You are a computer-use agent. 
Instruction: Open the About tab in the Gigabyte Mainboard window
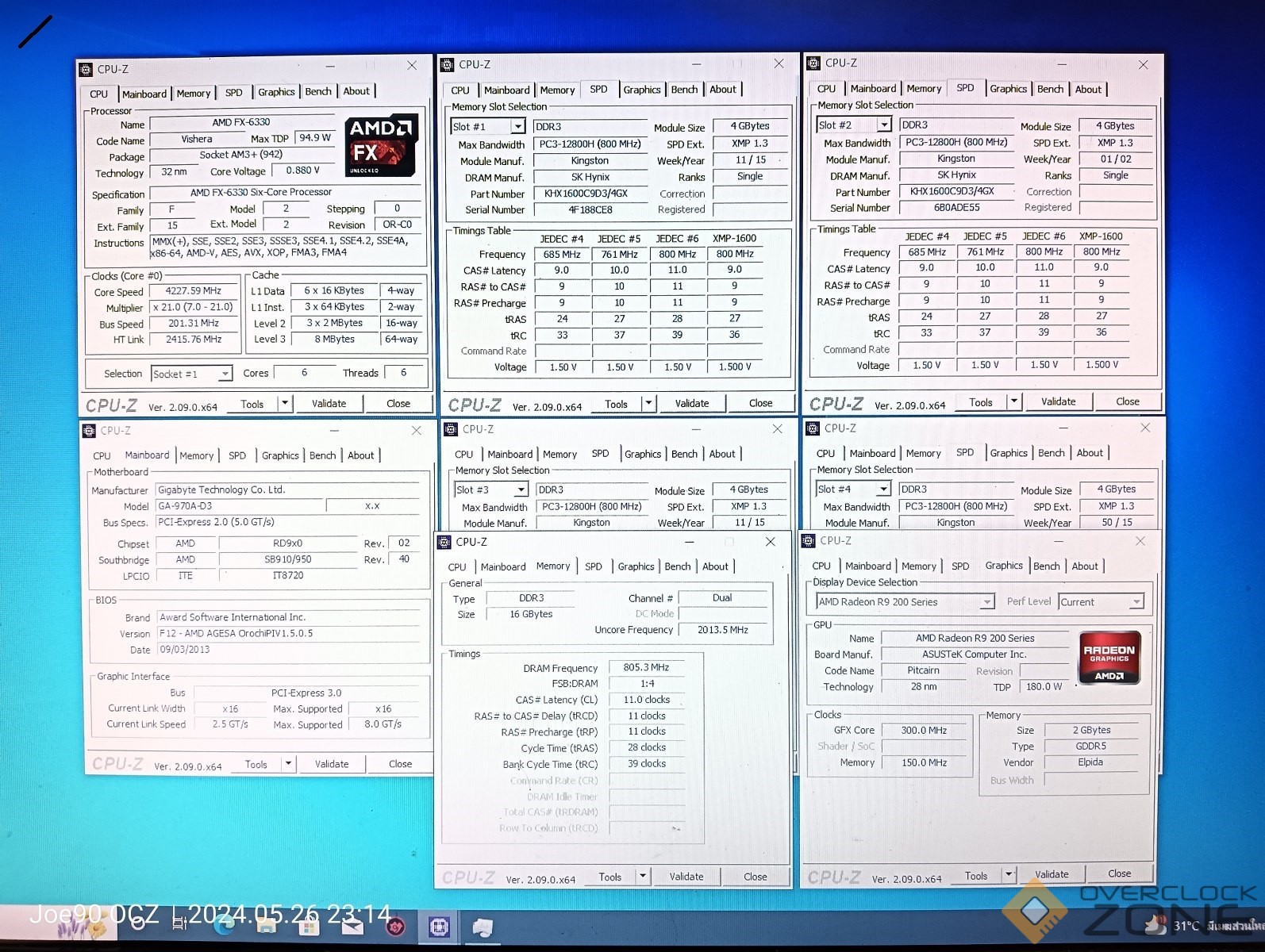tap(360, 455)
